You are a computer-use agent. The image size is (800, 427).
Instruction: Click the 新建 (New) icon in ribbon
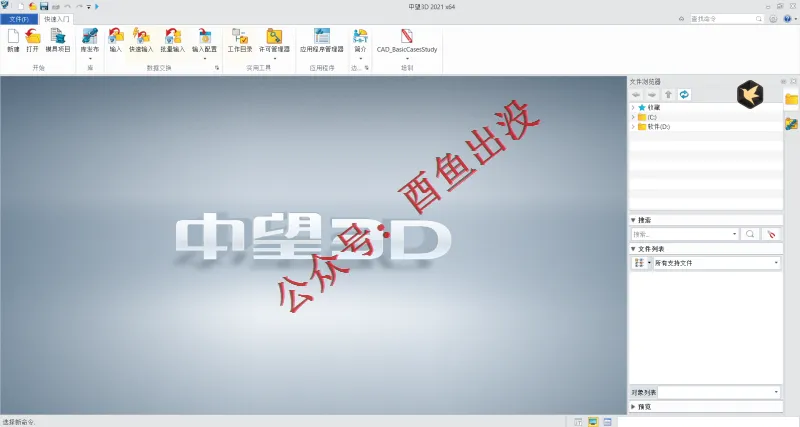tap(13, 37)
